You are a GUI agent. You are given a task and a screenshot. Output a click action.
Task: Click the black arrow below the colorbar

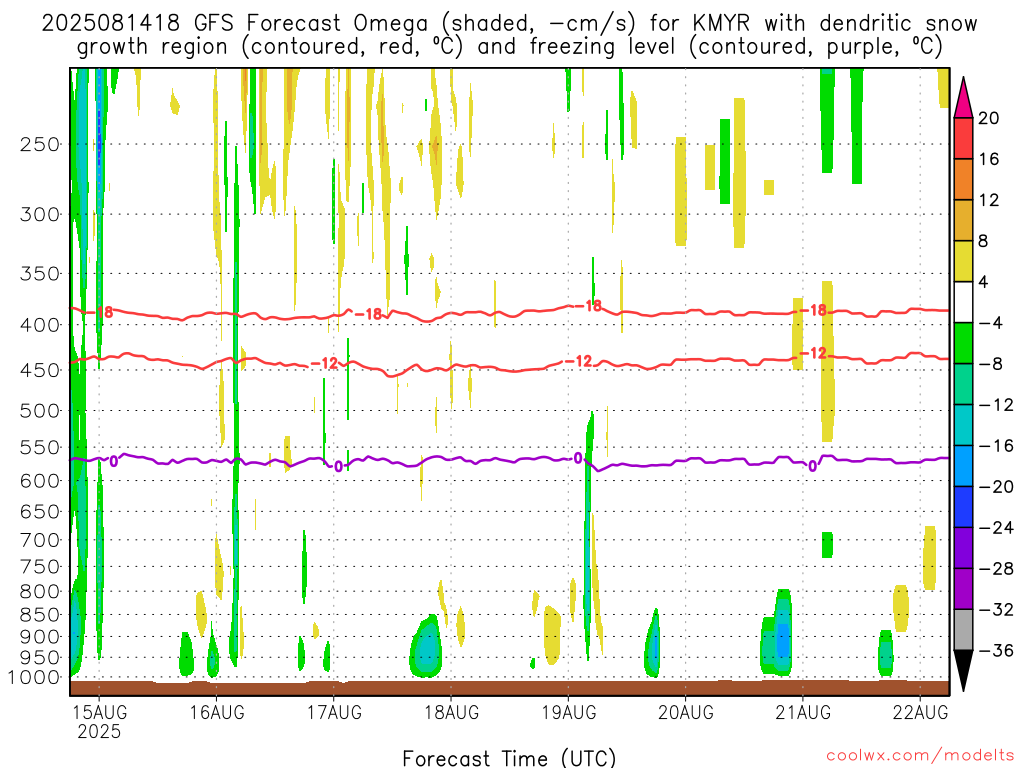coord(963,671)
